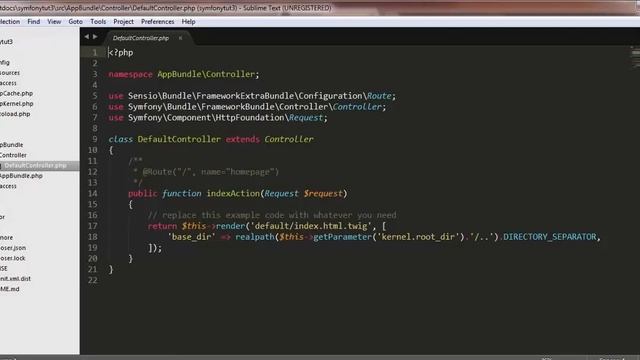Open AppBundle.php in sidebar
Screen dimensions: 640x360
click(x=21, y=176)
